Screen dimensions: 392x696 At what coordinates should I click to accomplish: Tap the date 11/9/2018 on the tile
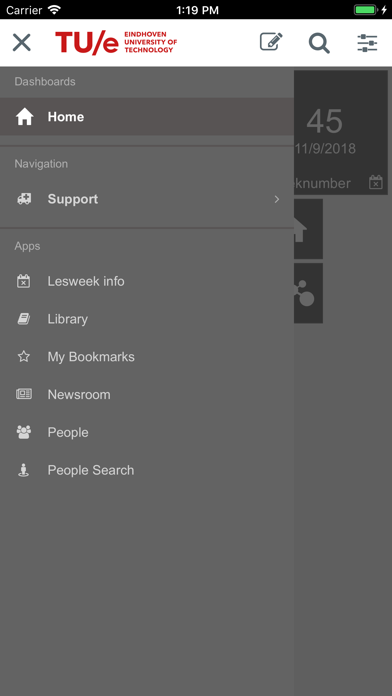pyautogui.click(x=325, y=148)
